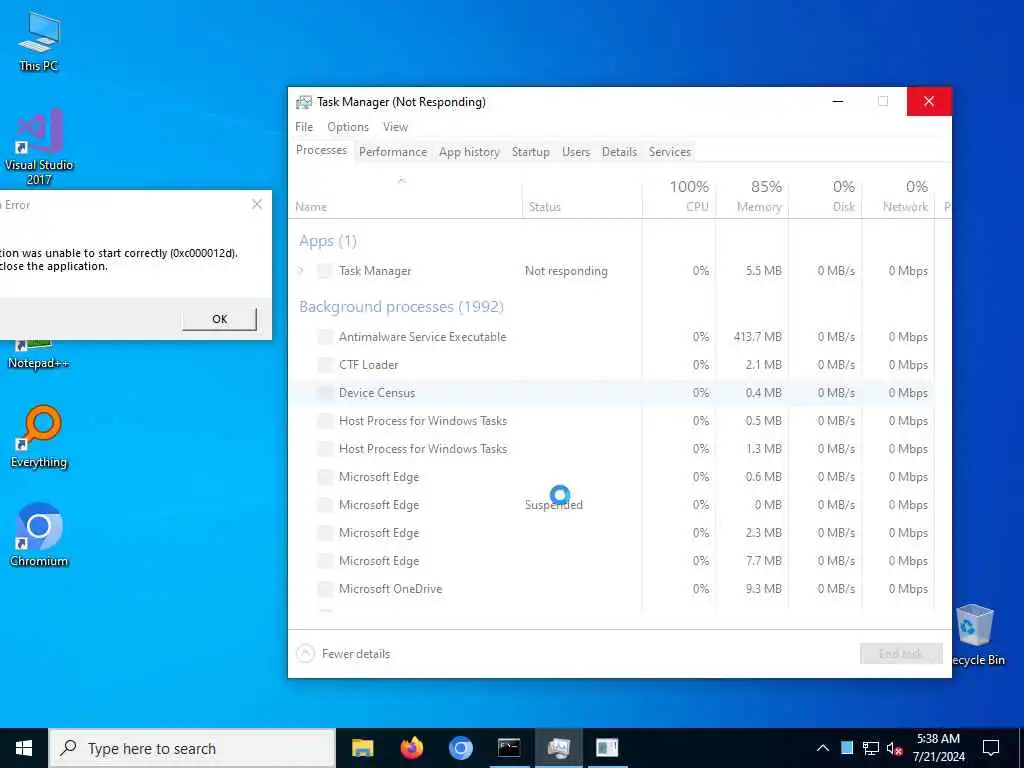Open the Everything search shortcut
This screenshot has width=1024, height=768.
(39, 436)
